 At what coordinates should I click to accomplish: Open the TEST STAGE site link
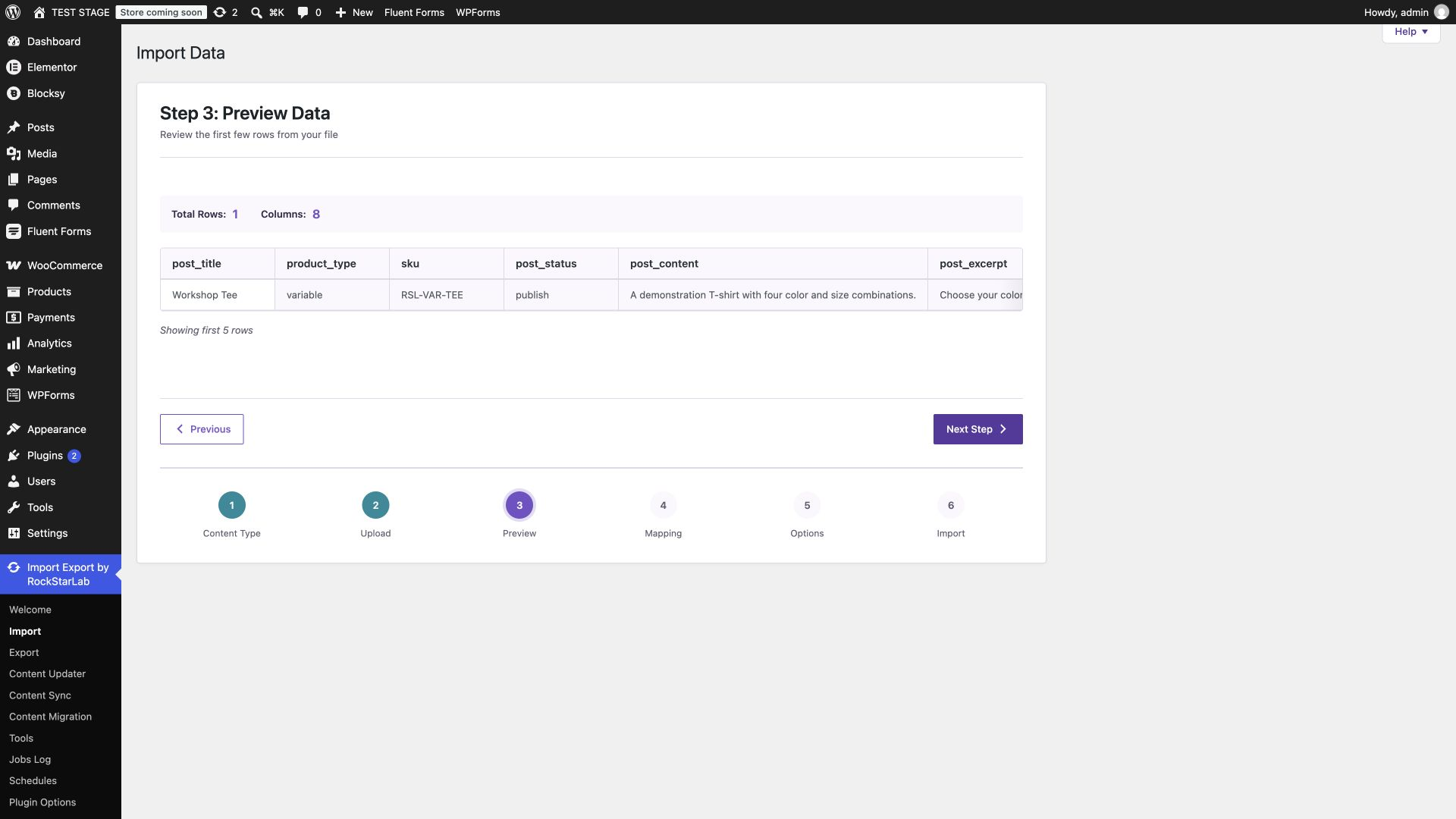pos(72,12)
